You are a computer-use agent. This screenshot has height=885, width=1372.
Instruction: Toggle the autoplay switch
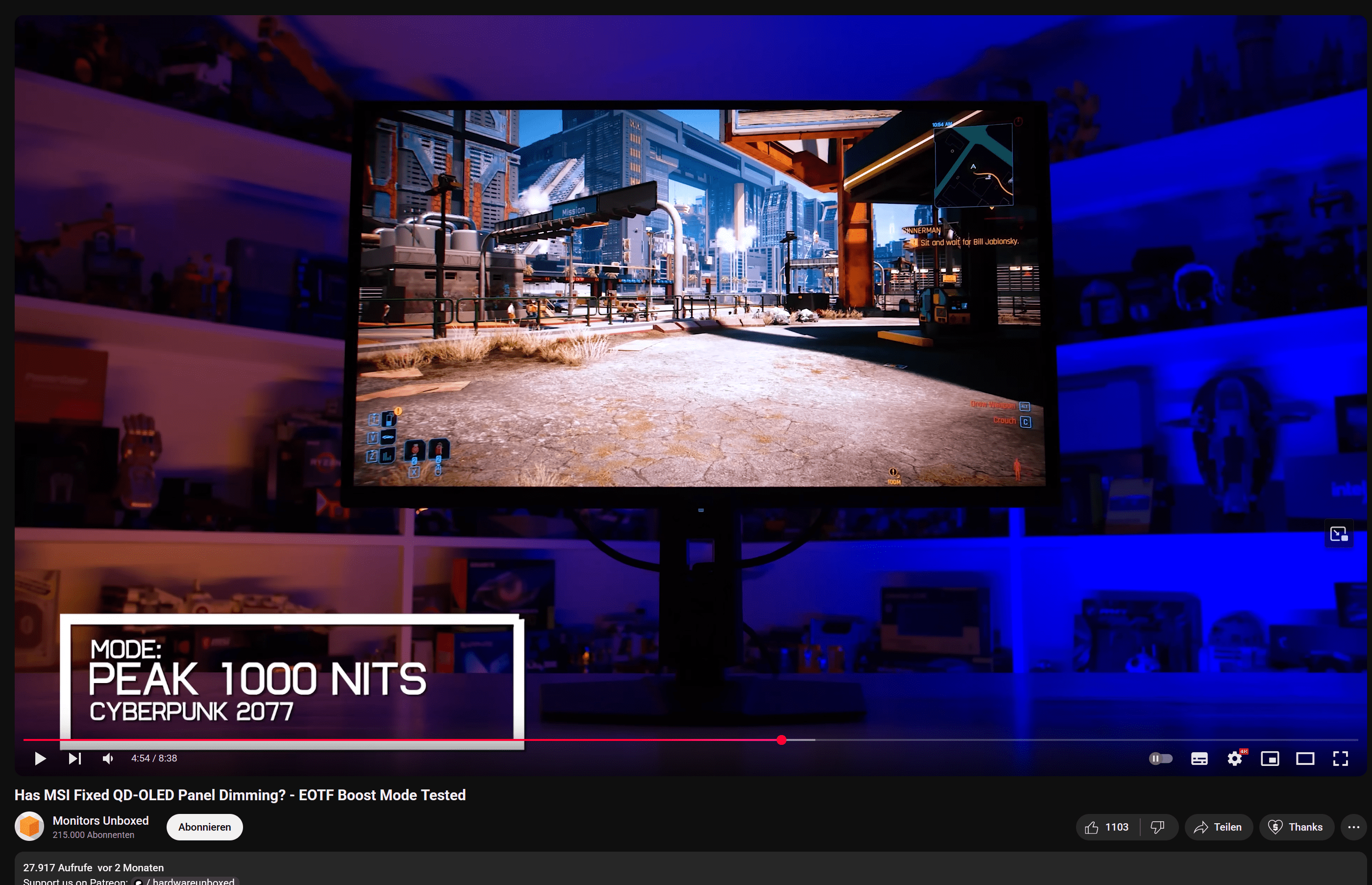pos(1160,759)
